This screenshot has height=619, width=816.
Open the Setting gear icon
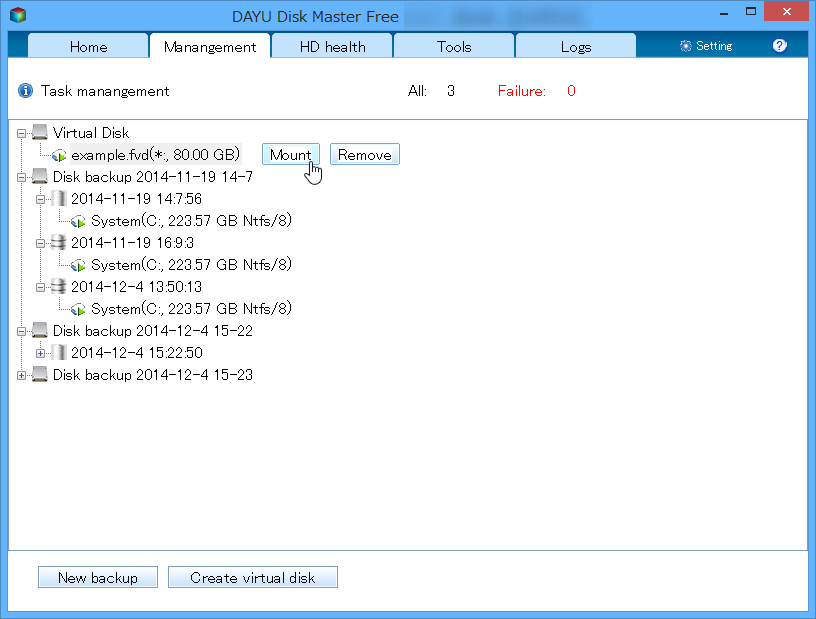[685, 46]
